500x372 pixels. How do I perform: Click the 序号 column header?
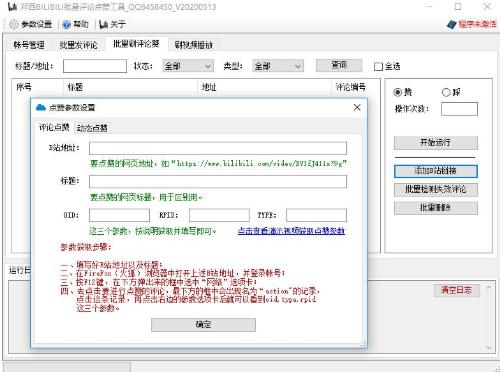(x=37, y=87)
